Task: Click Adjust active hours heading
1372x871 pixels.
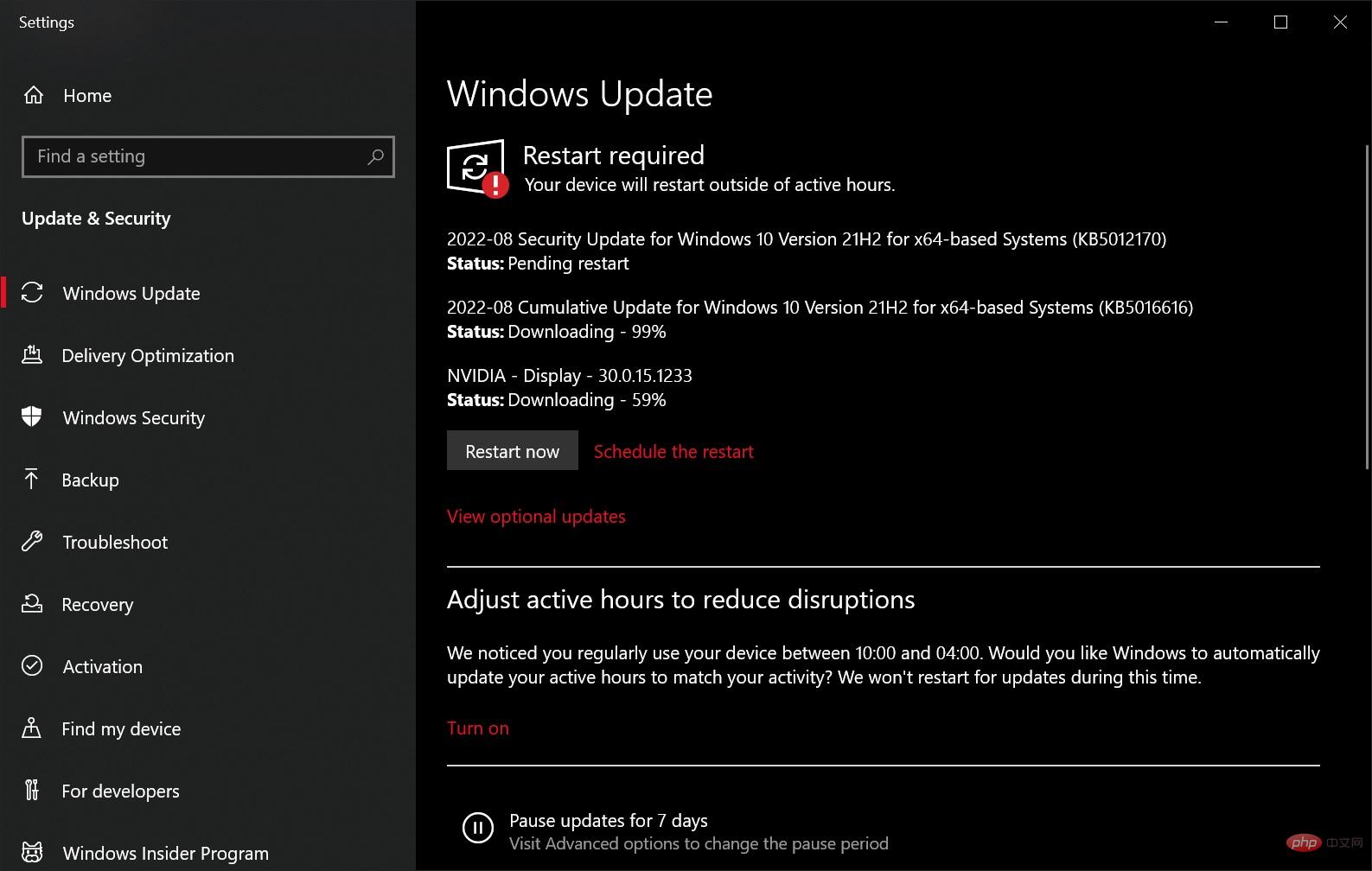Action: (680, 600)
